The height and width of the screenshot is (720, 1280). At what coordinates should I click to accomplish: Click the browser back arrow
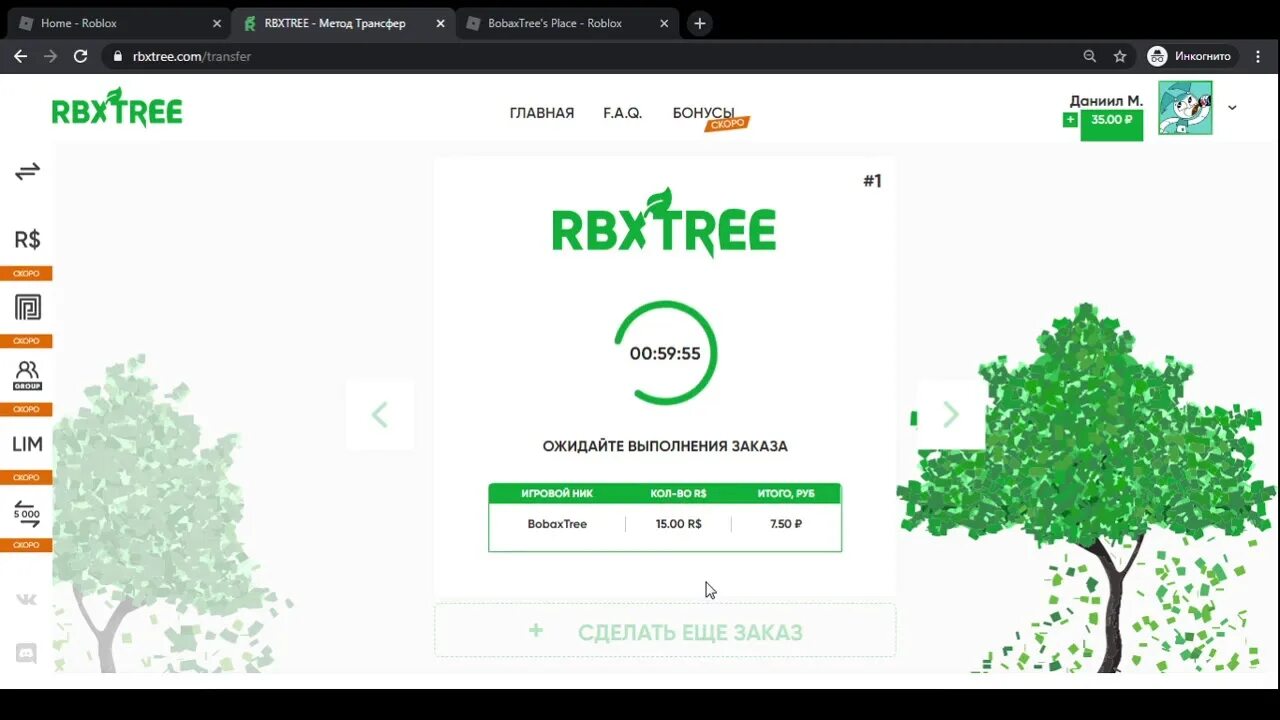[x=20, y=56]
